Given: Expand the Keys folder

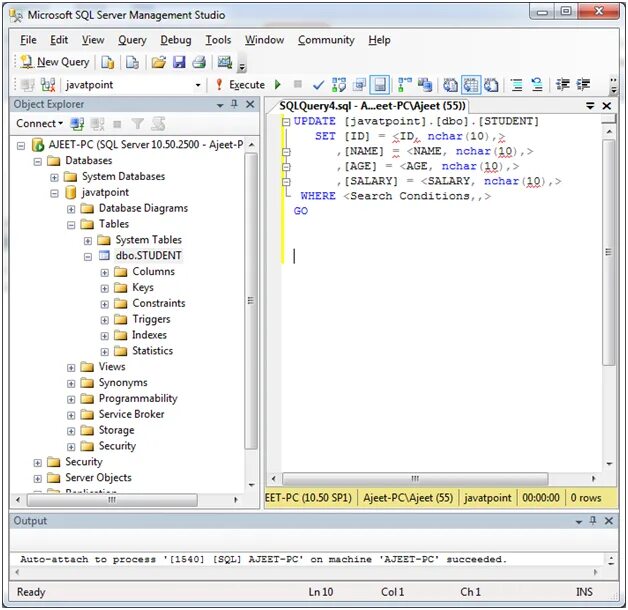Looking at the screenshot, I should (x=105, y=288).
